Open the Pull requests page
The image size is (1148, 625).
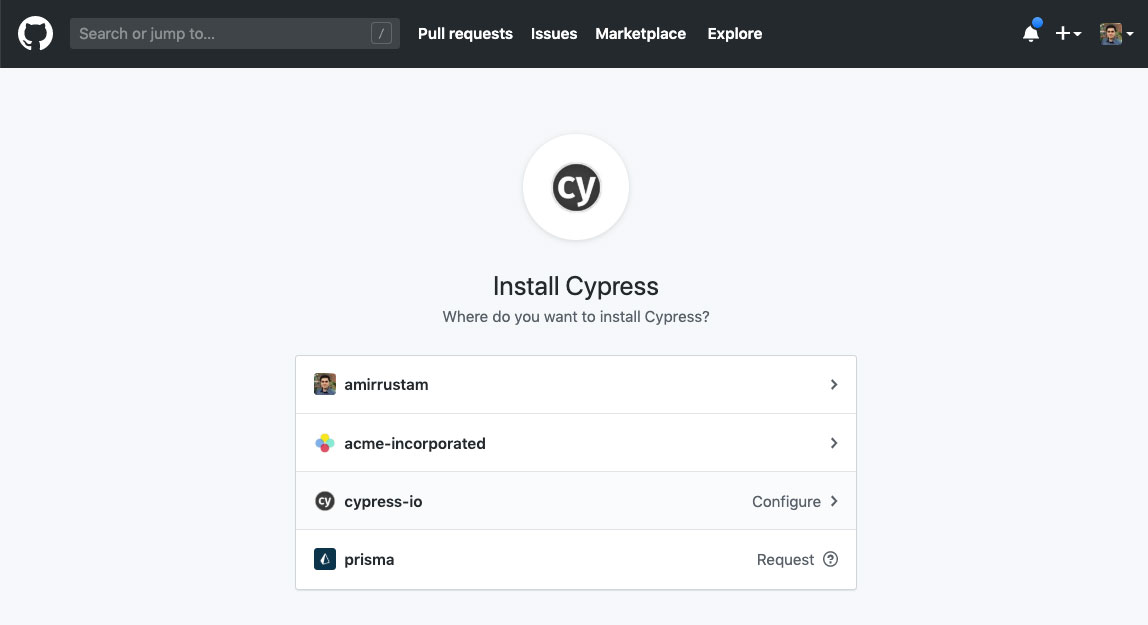465,33
